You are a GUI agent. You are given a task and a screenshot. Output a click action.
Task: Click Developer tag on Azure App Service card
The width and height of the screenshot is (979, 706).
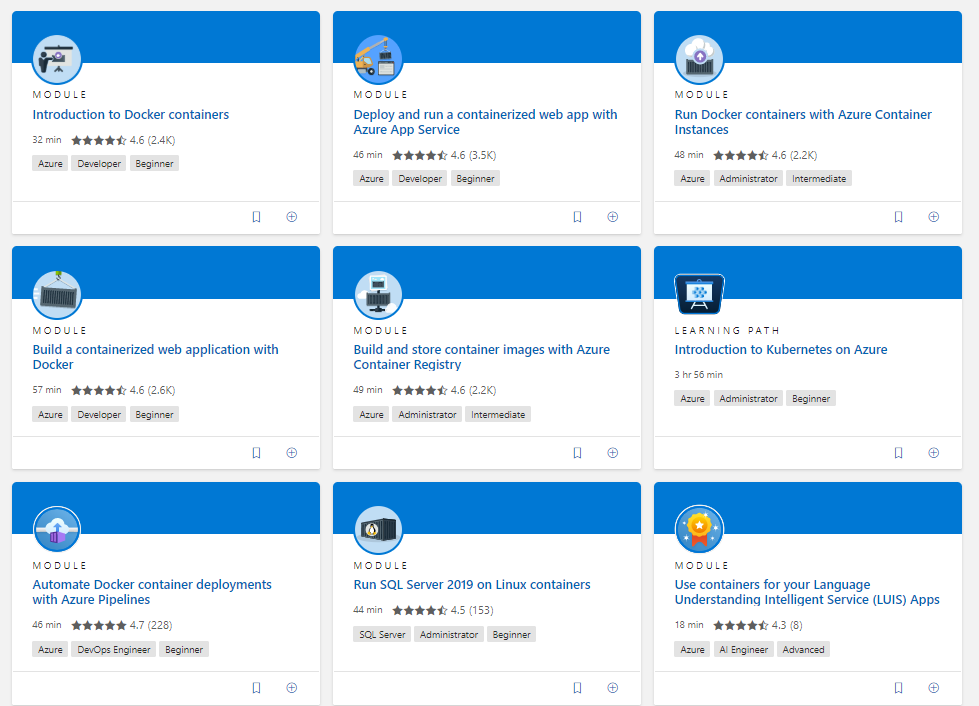[420, 179]
